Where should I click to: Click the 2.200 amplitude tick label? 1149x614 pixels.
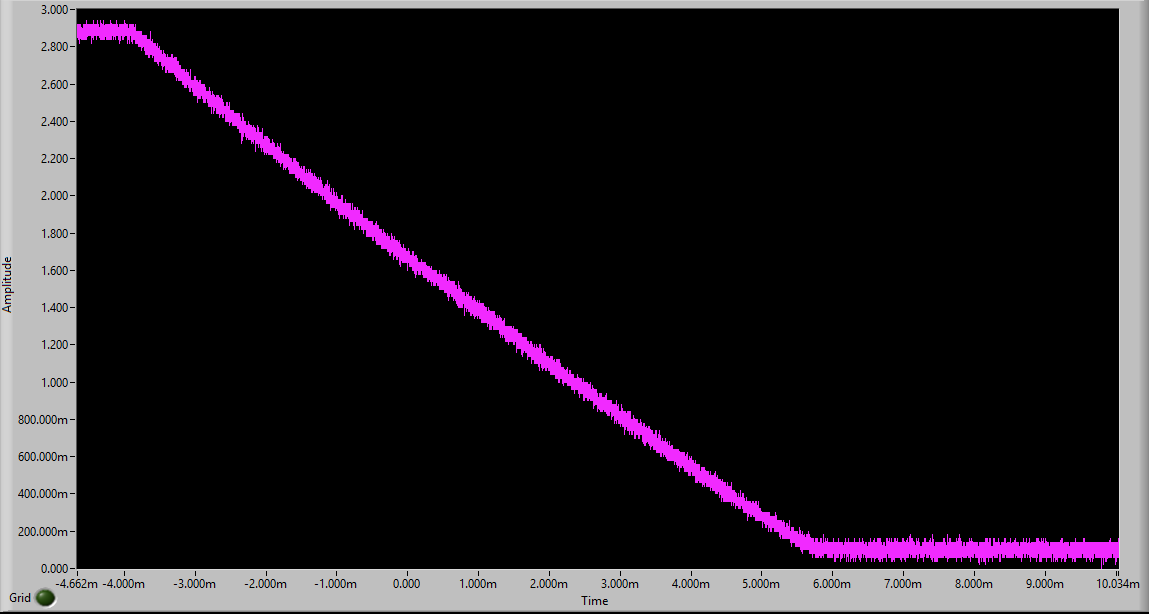click(x=54, y=159)
